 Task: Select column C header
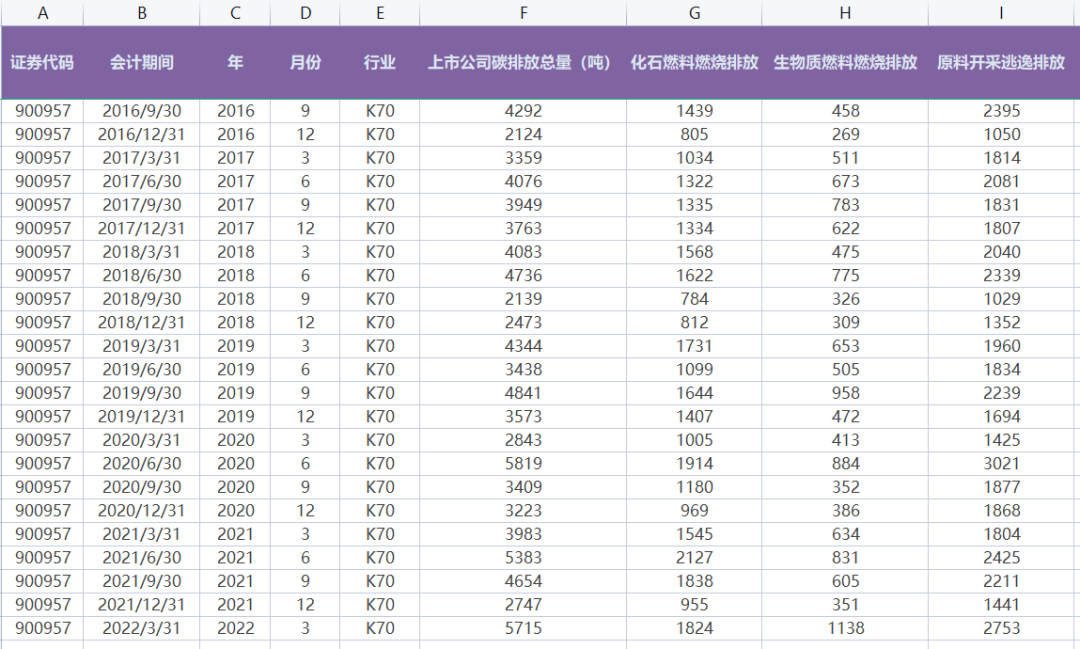[235, 13]
